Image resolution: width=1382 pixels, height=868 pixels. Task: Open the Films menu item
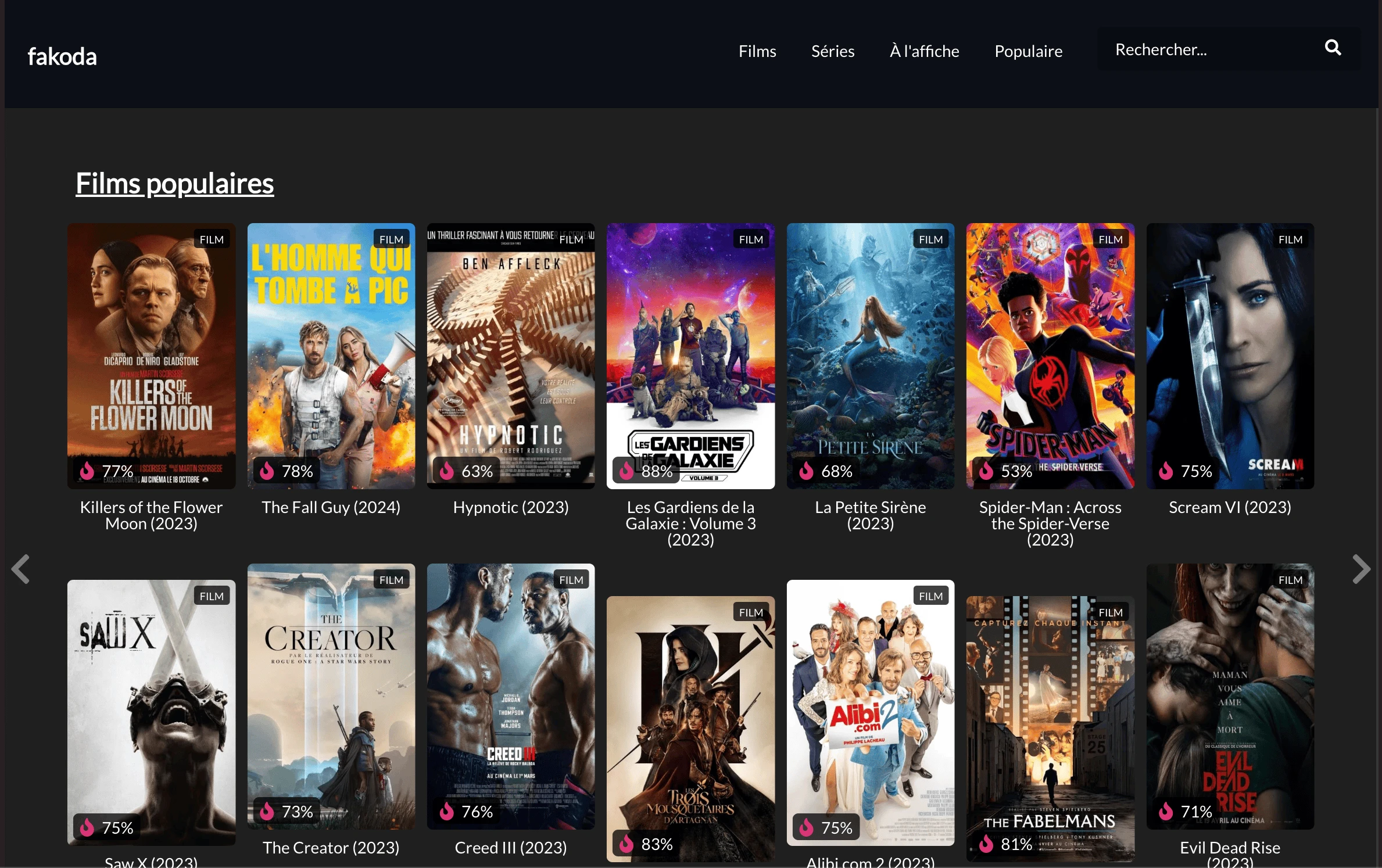[x=757, y=51]
